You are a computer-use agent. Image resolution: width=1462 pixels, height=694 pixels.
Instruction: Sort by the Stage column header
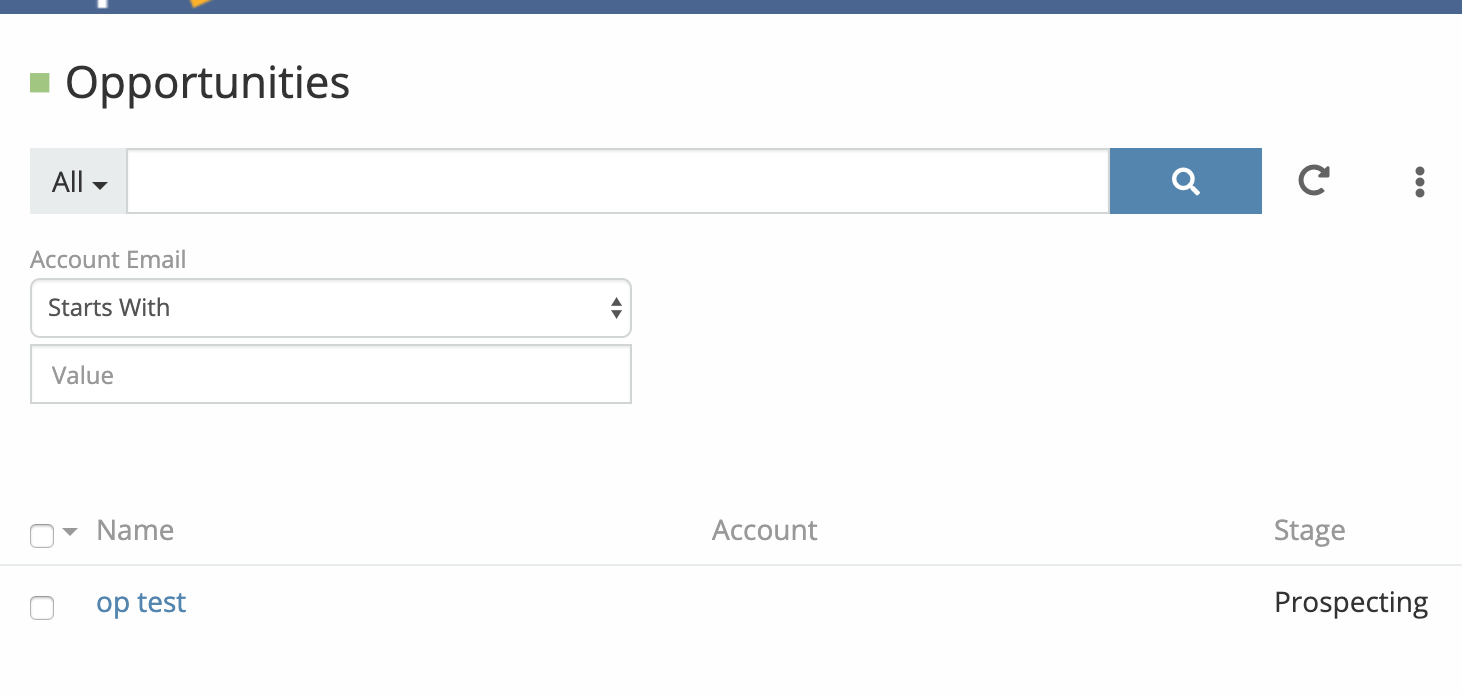point(1309,530)
